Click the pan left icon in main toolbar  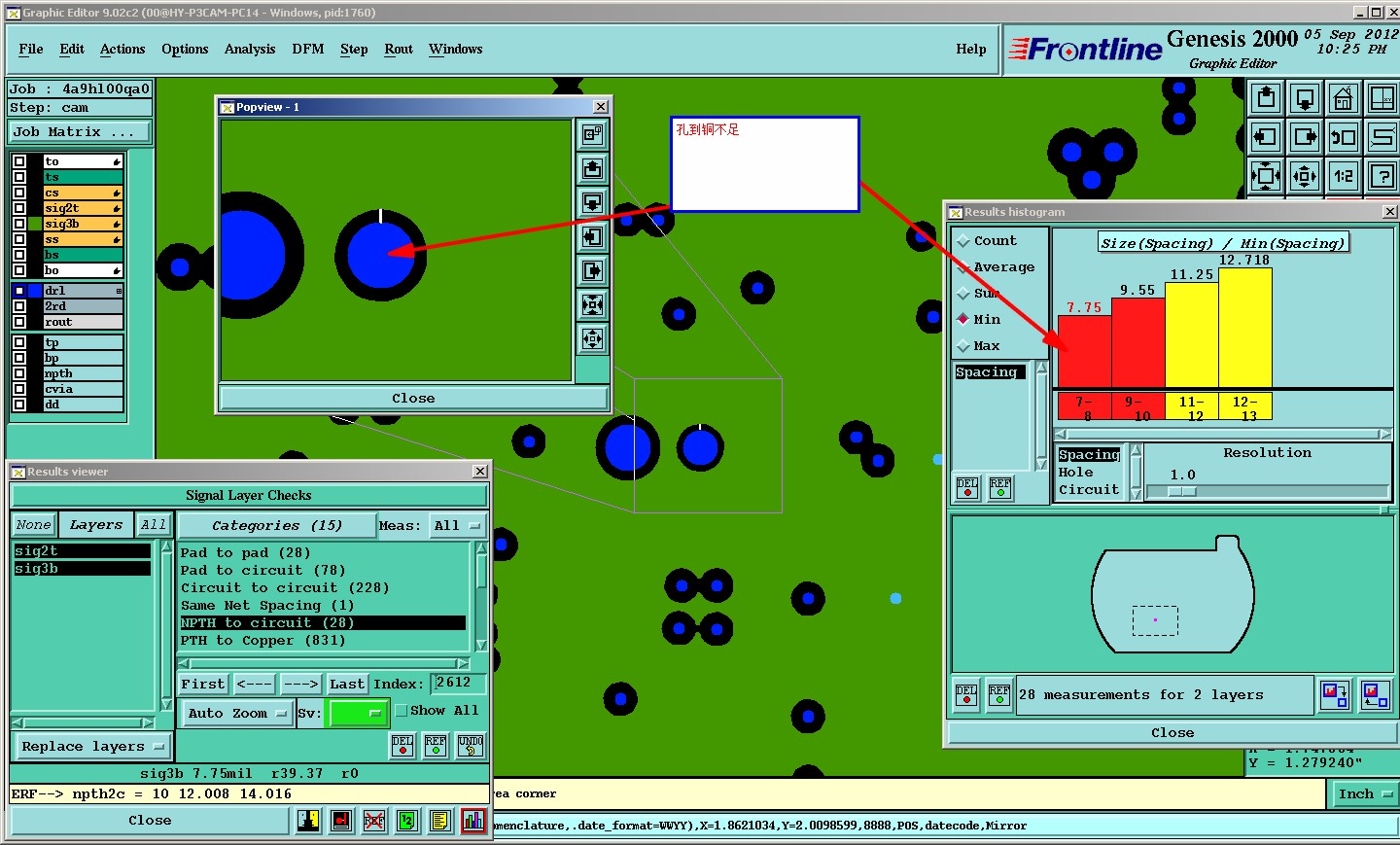[x=1266, y=137]
